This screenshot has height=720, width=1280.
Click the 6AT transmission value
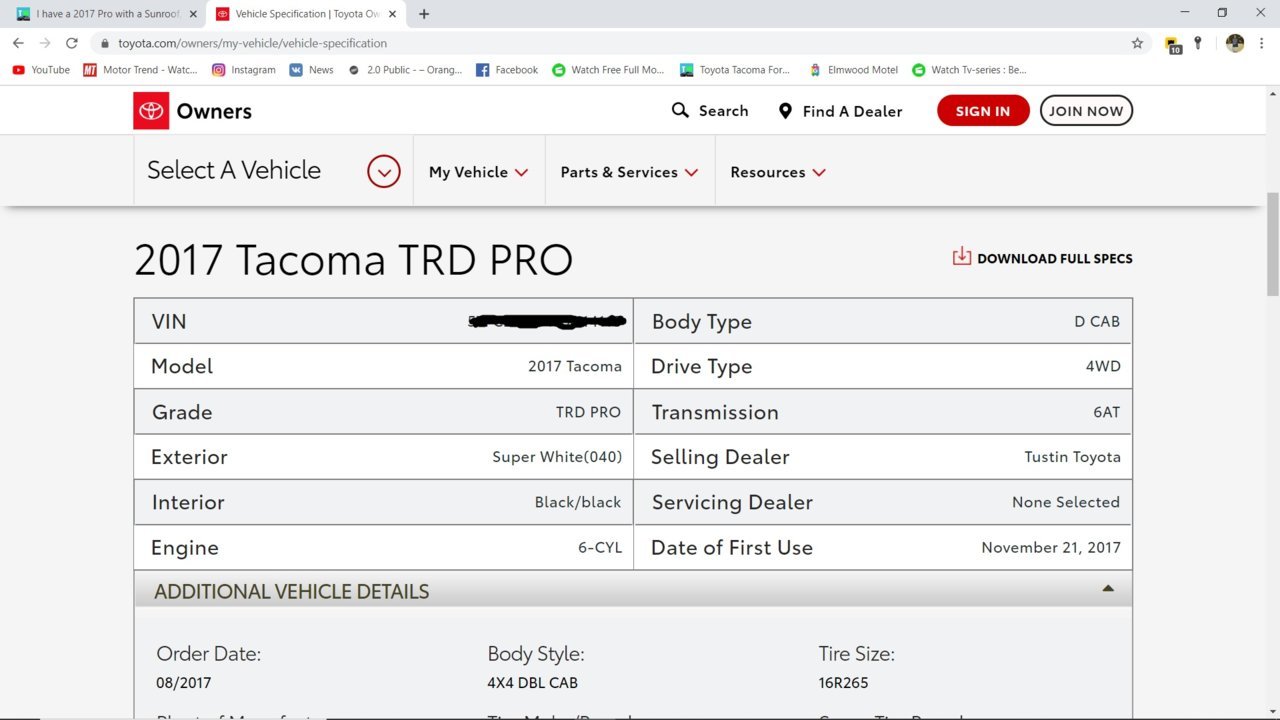click(x=1107, y=412)
